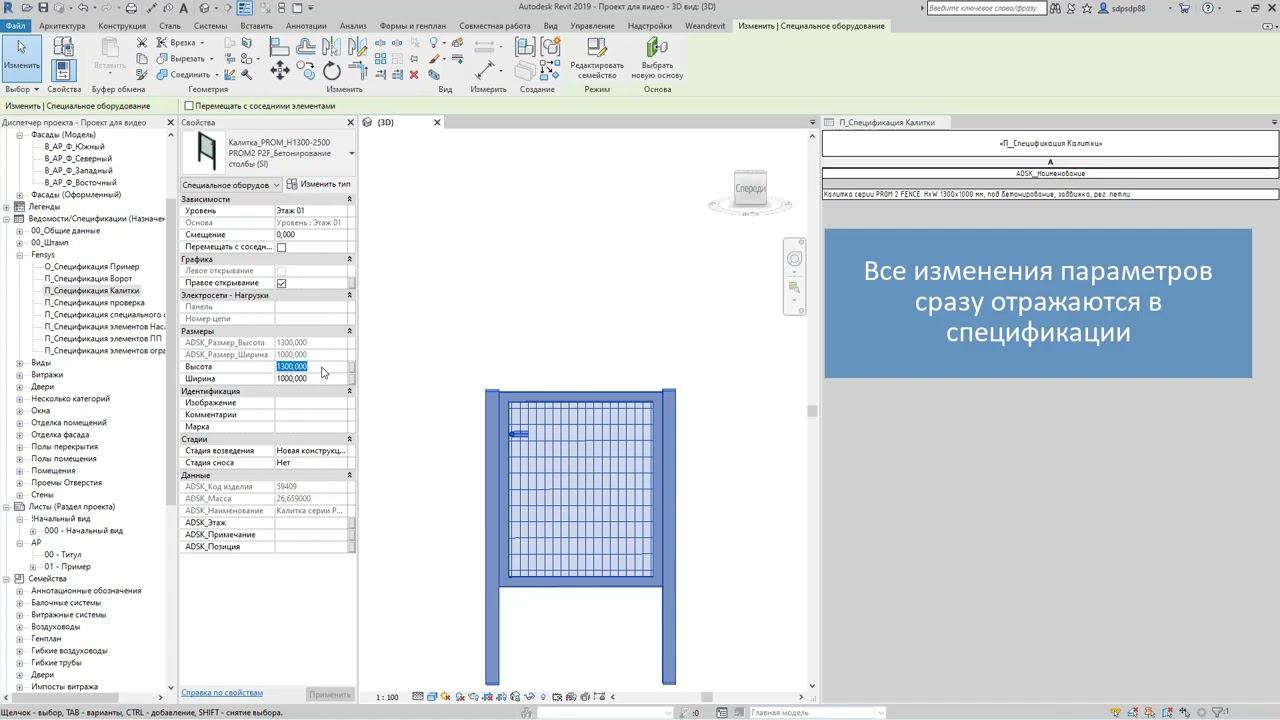Close the Диспетчер проекта panel
This screenshot has width=1280, height=720.
(x=170, y=122)
